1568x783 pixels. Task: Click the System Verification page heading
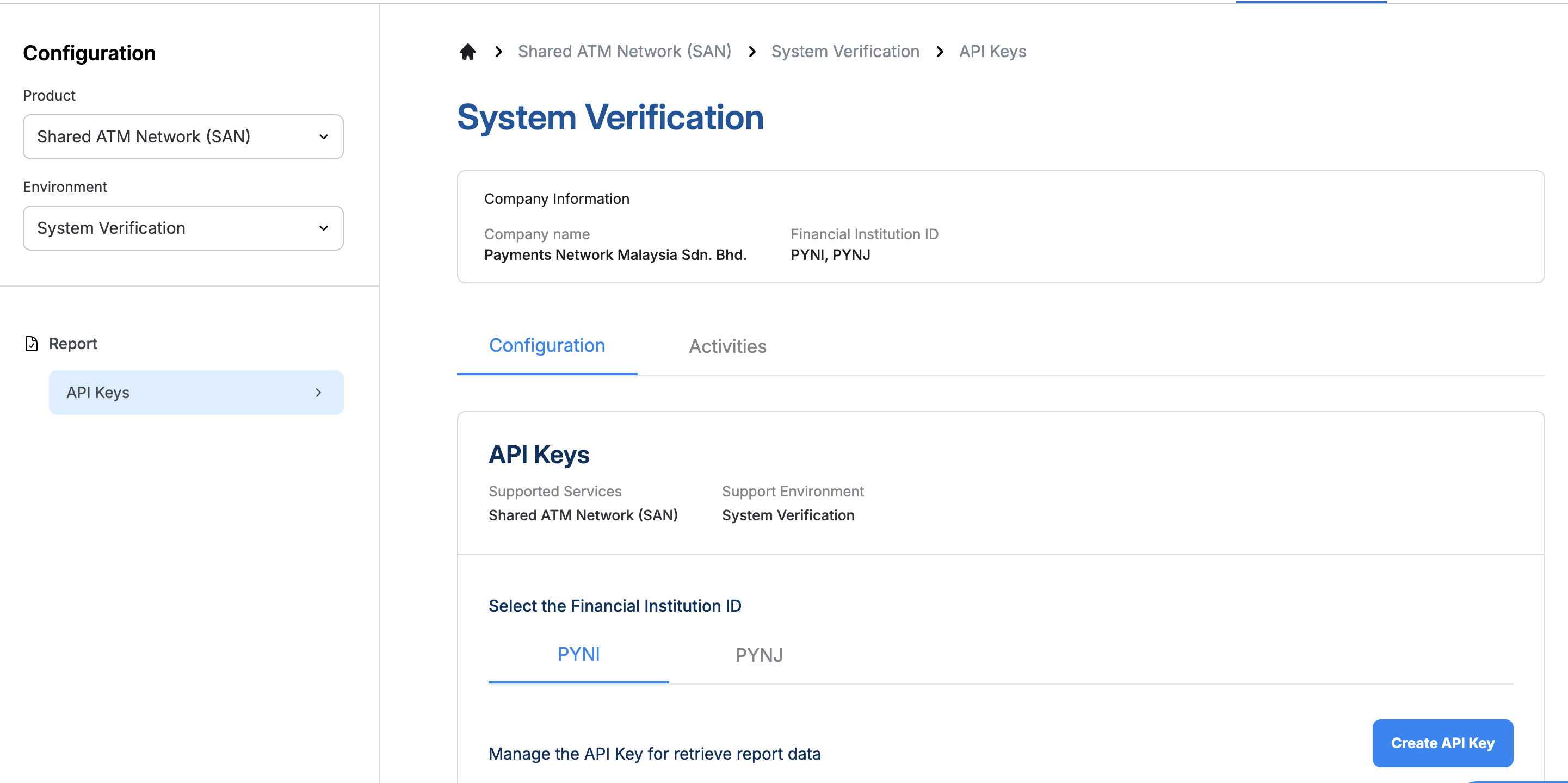610,117
